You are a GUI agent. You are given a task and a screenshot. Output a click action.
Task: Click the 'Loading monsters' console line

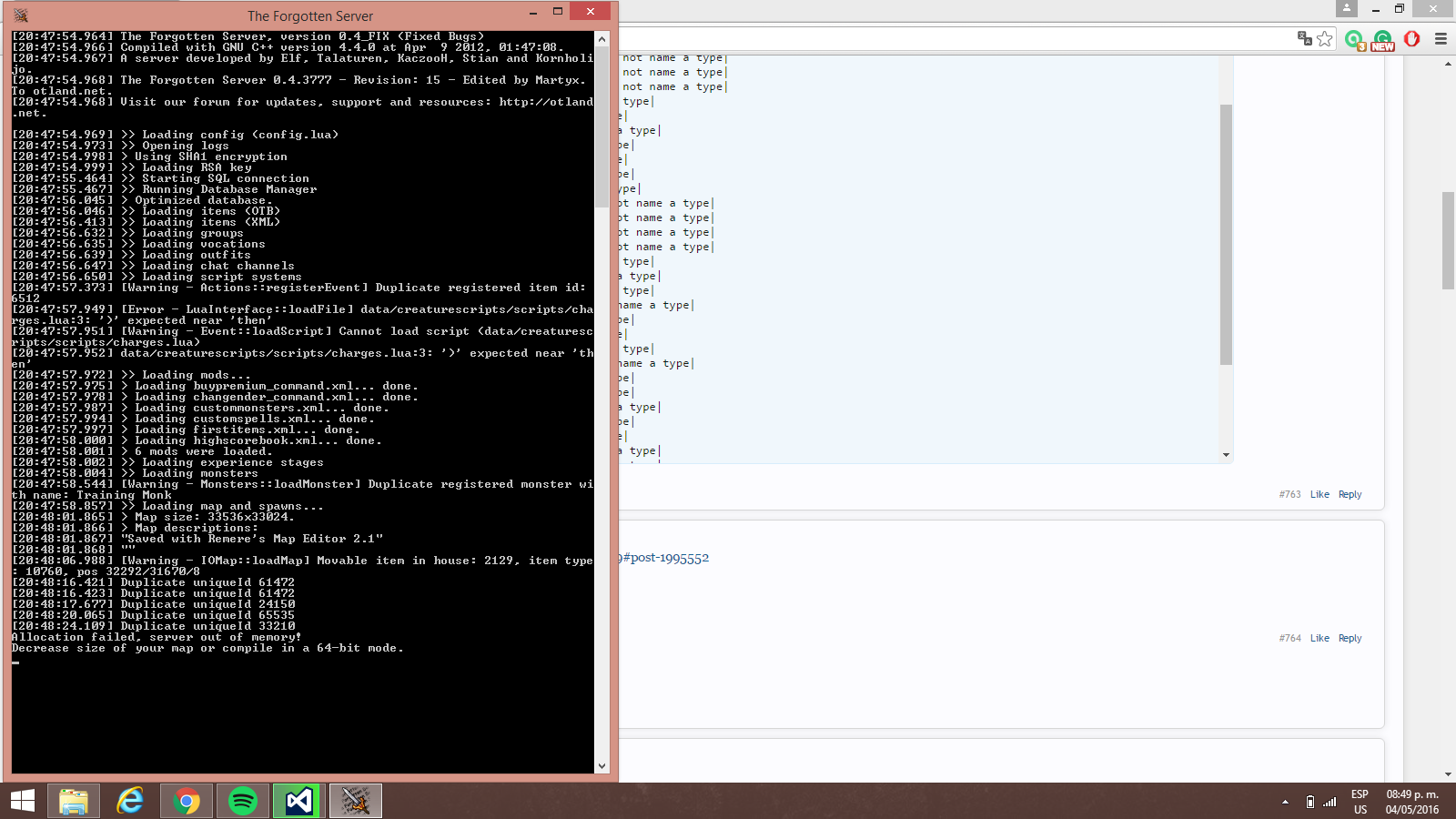pyautogui.click(x=136, y=473)
